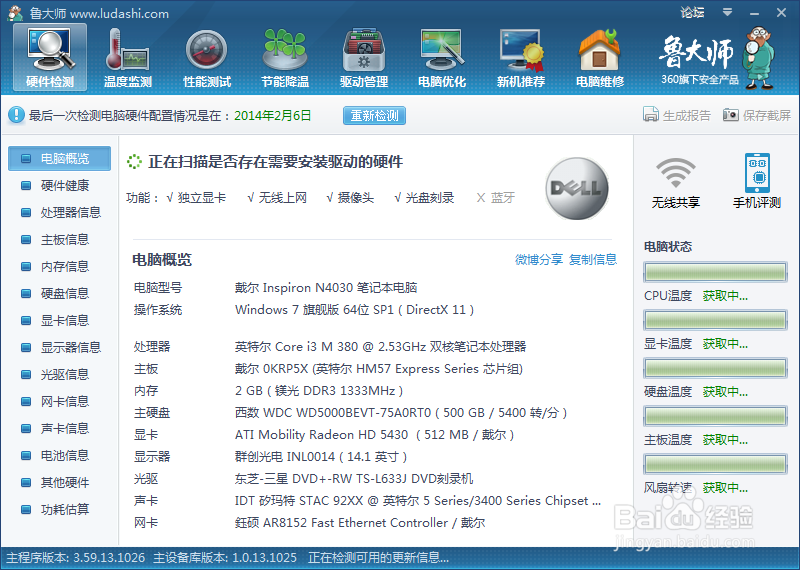Select the 硬件健康 sidebar tab
The height and width of the screenshot is (570, 800).
60,185
